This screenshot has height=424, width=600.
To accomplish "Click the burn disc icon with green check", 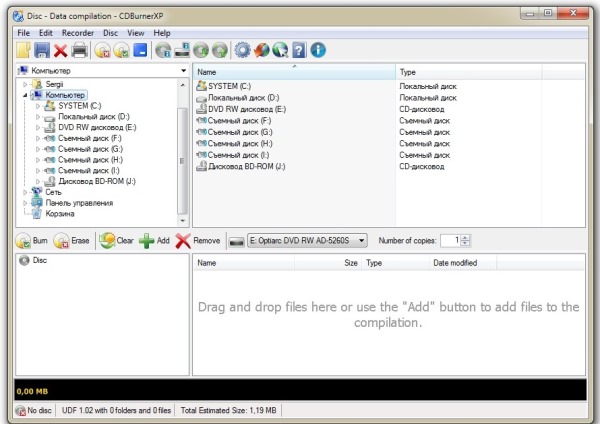I will click(x=121, y=50).
